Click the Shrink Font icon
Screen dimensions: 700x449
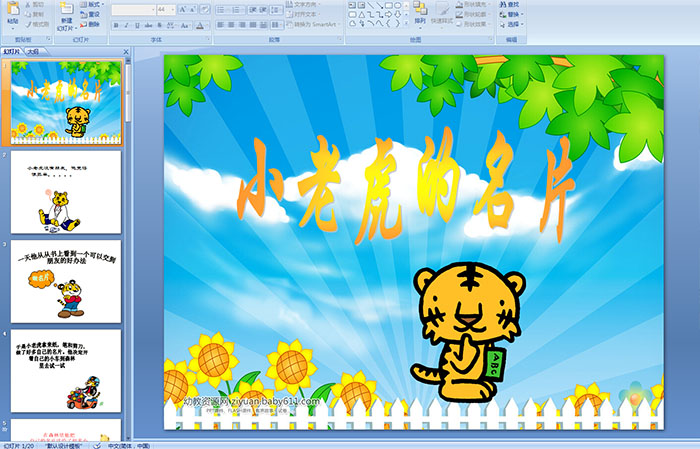pyautogui.click(x=193, y=9)
